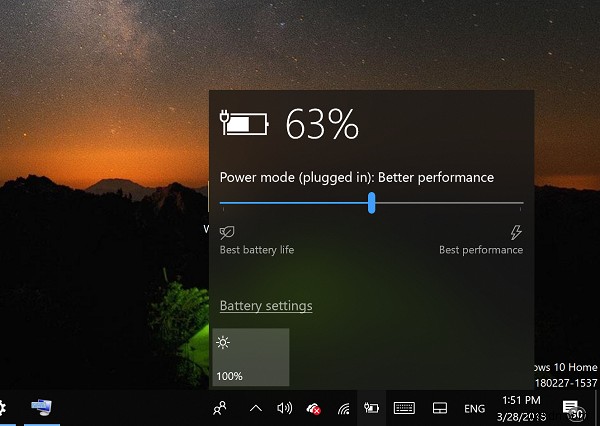Open the touch keyboard tray icon

[x=404, y=408]
